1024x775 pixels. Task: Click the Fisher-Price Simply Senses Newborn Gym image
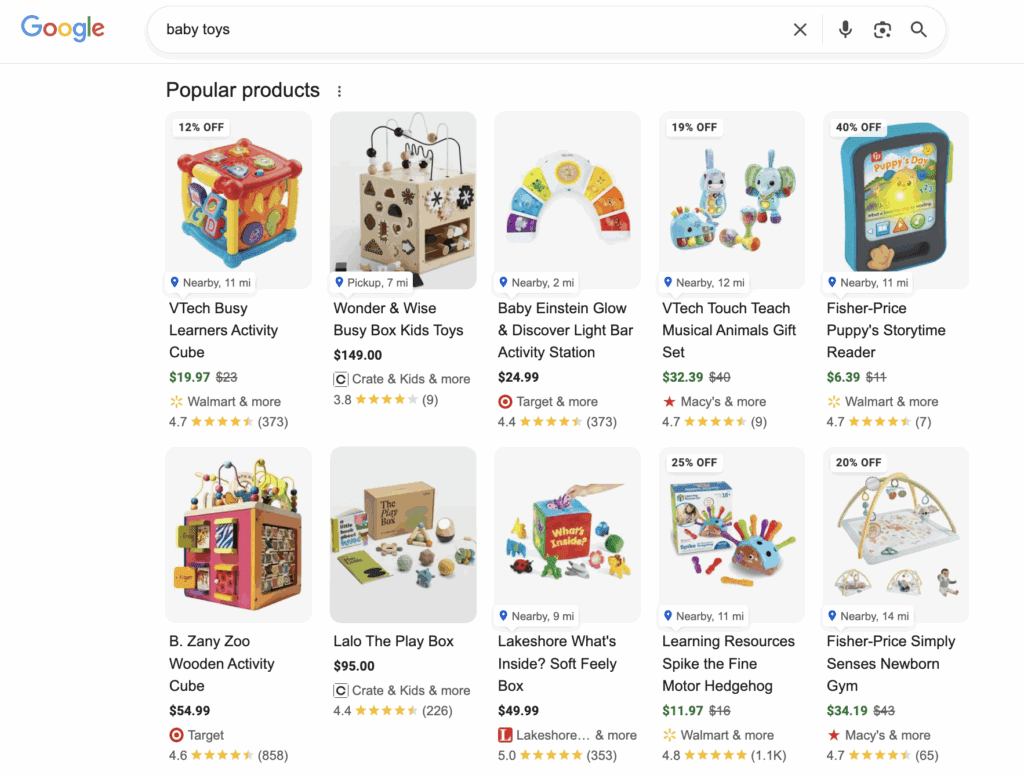[x=895, y=535]
